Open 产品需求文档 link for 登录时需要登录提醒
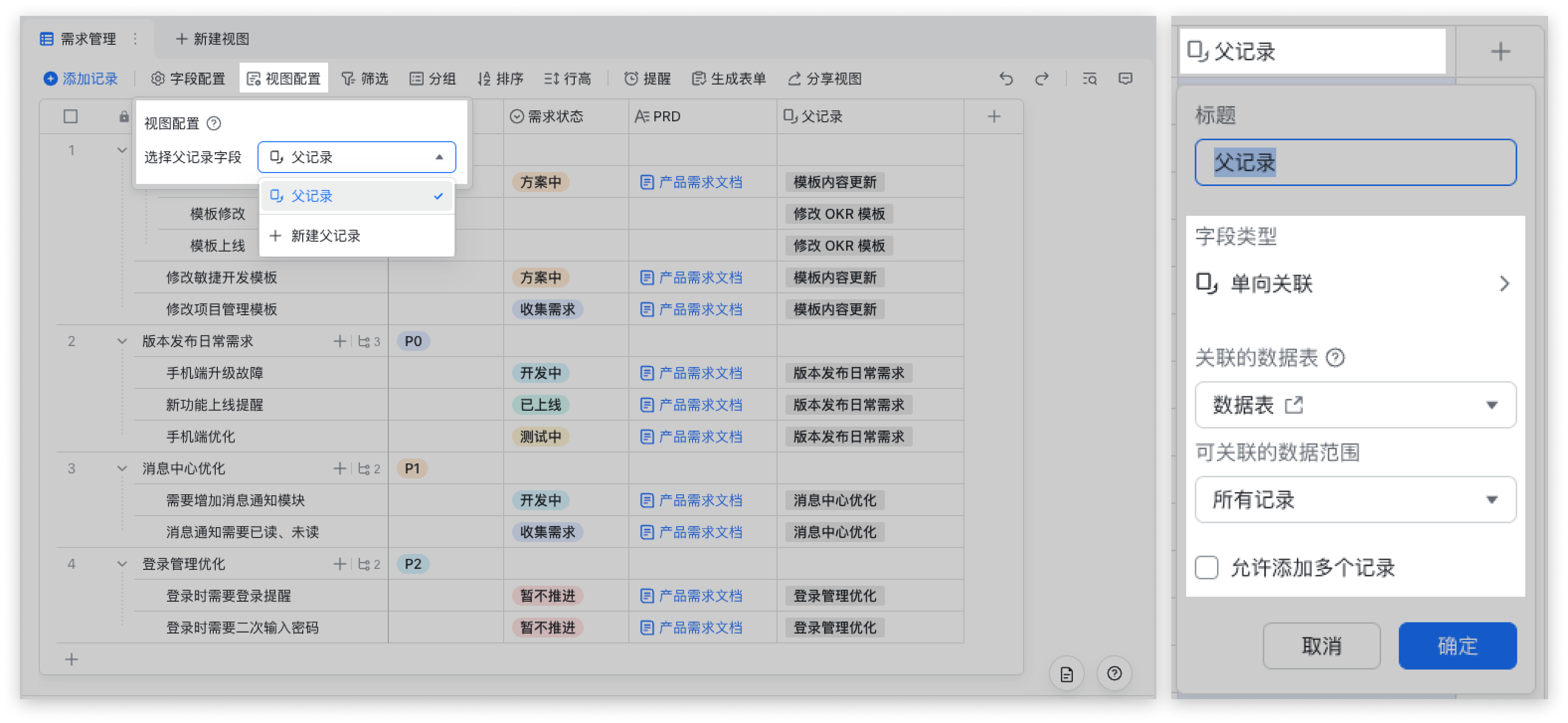1568x723 pixels. click(692, 596)
